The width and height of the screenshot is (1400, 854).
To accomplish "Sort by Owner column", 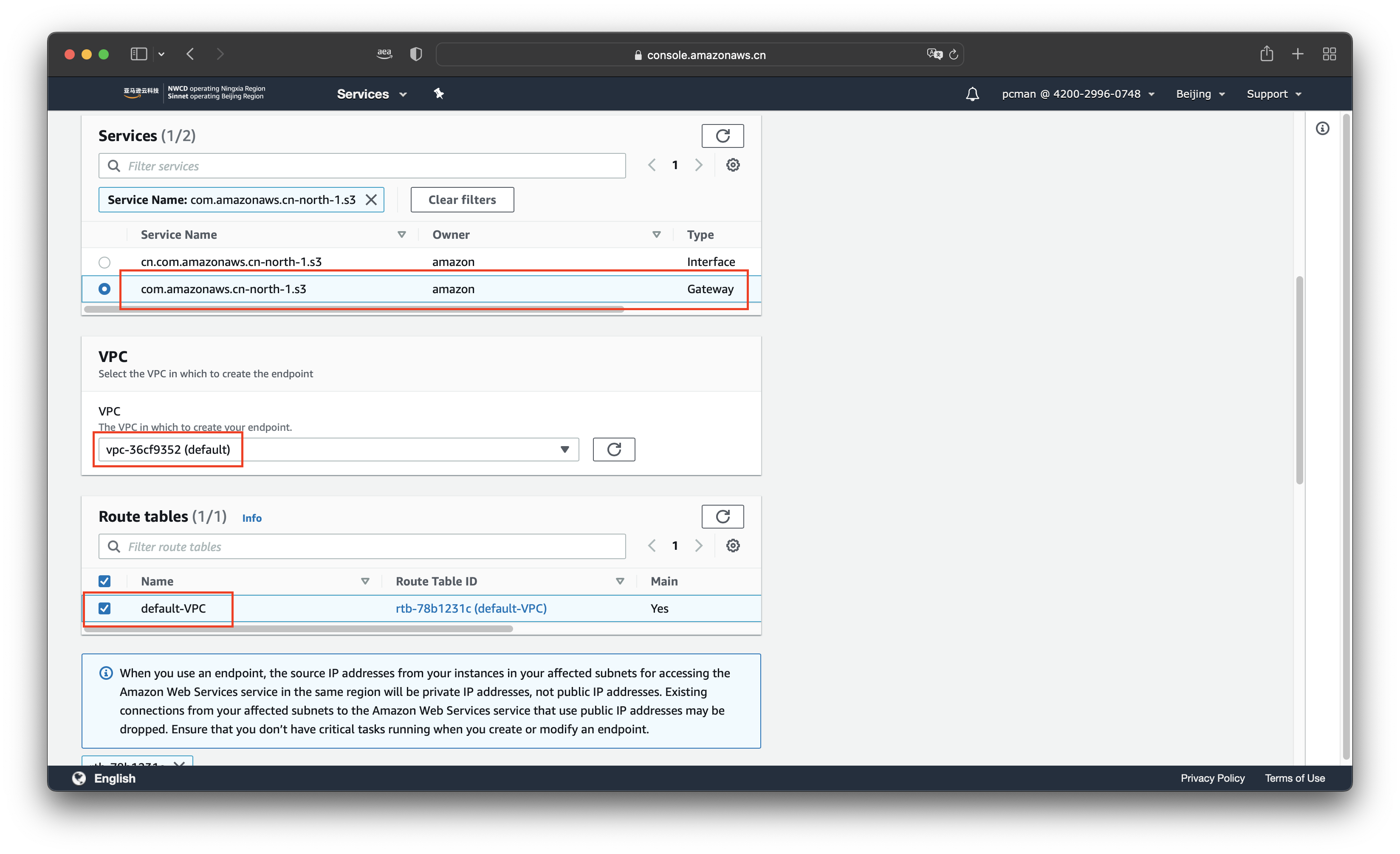I will point(656,235).
